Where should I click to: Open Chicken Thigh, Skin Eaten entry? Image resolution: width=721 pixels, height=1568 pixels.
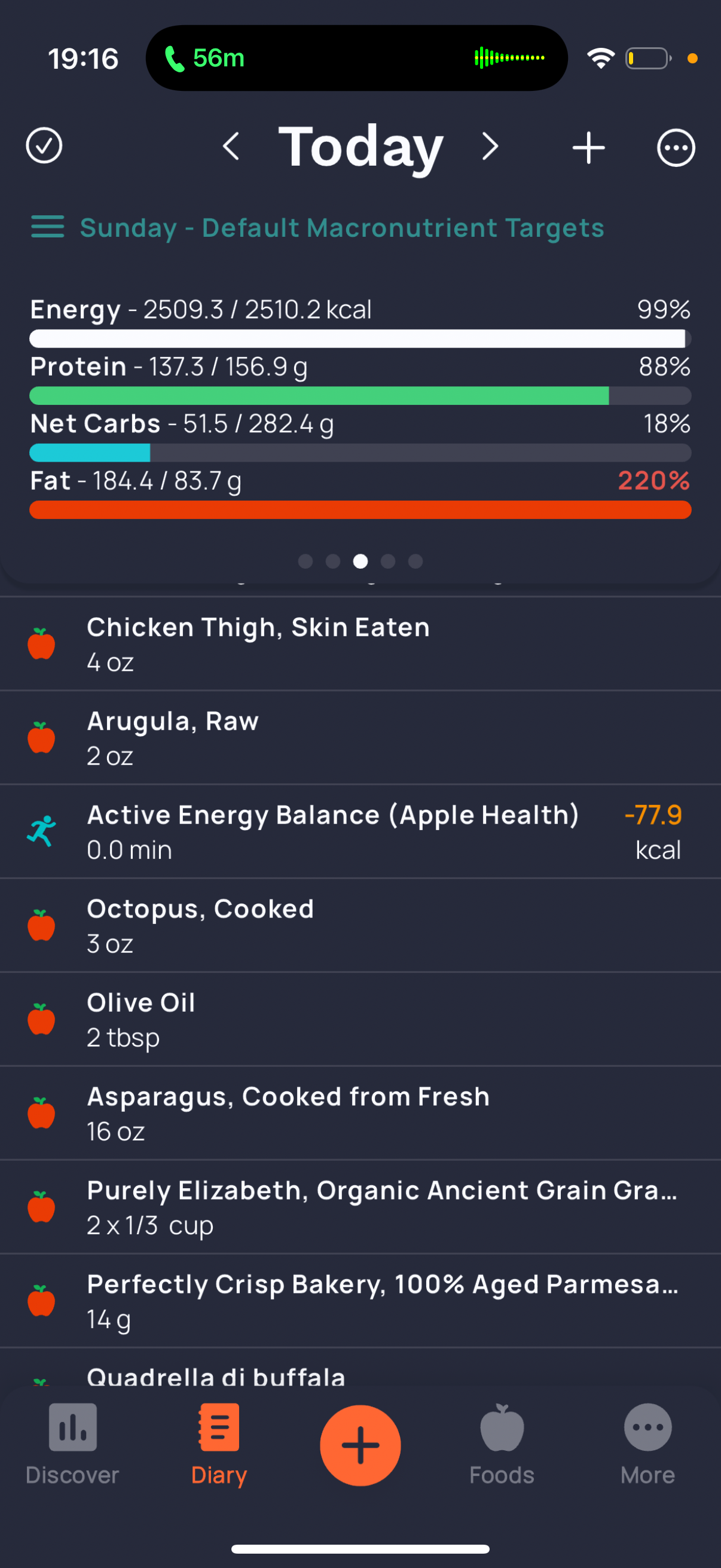click(x=360, y=644)
